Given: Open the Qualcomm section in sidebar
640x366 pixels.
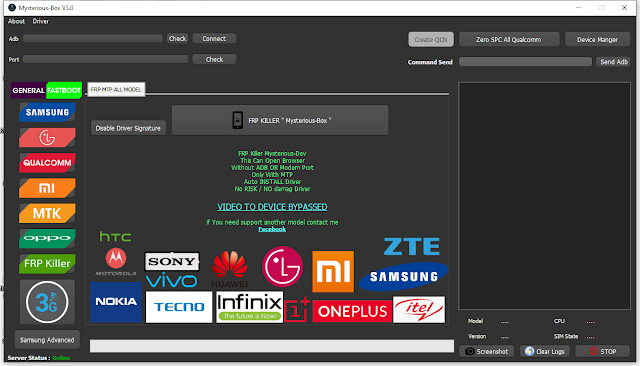Looking at the screenshot, I should pyautogui.click(x=47, y=163).
